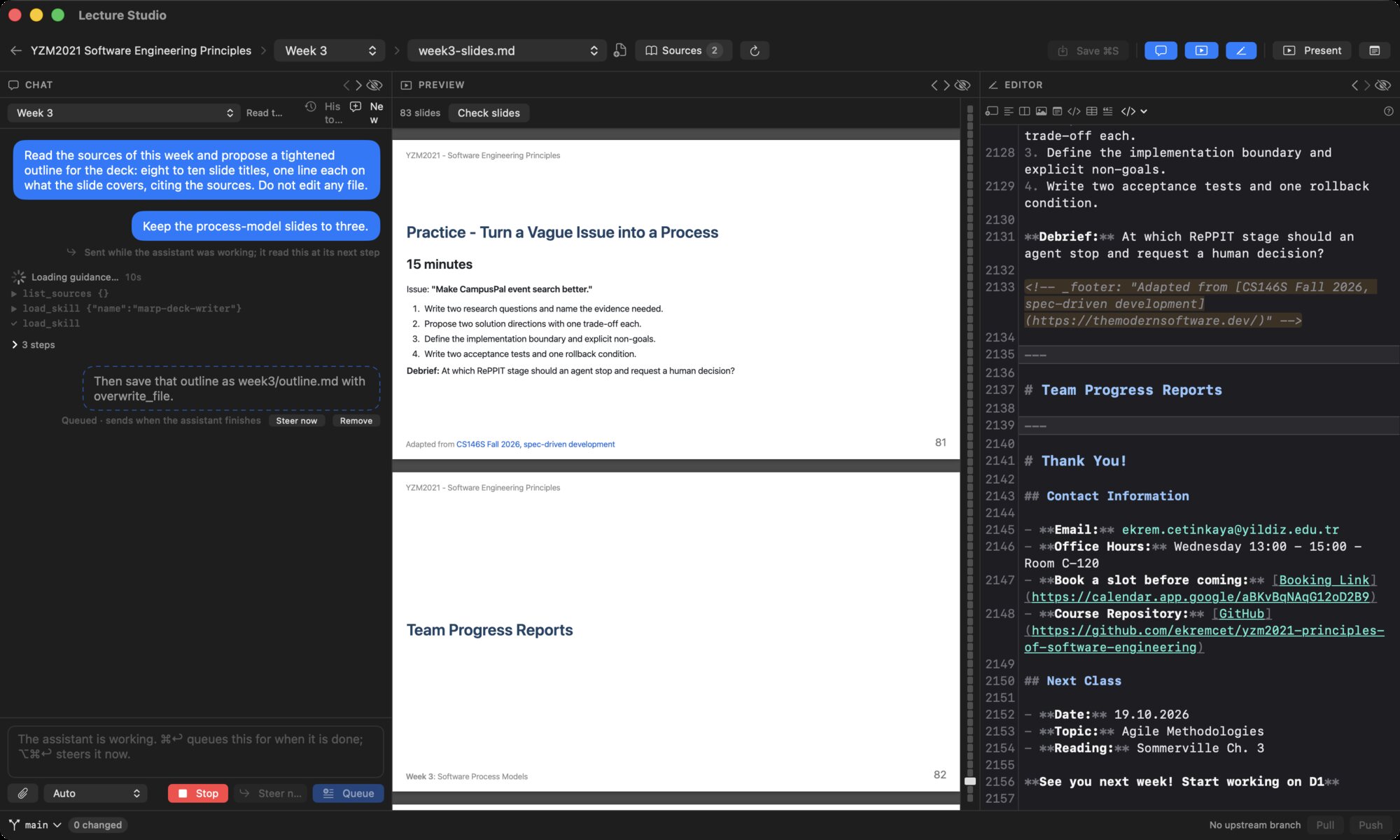Click the Save ⌘S button

[x=1088, y=50]
